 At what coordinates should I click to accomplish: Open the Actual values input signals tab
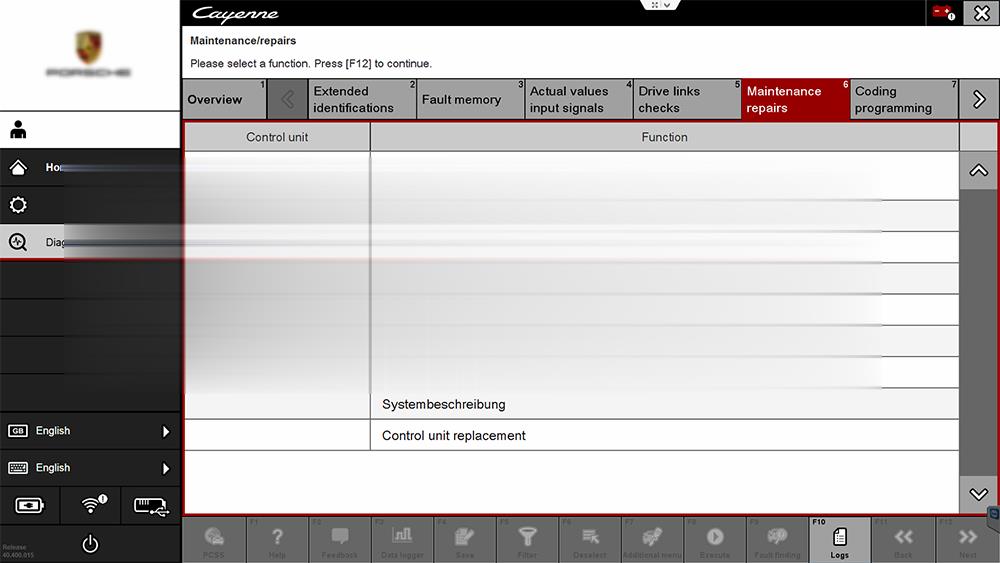point(579,99)
